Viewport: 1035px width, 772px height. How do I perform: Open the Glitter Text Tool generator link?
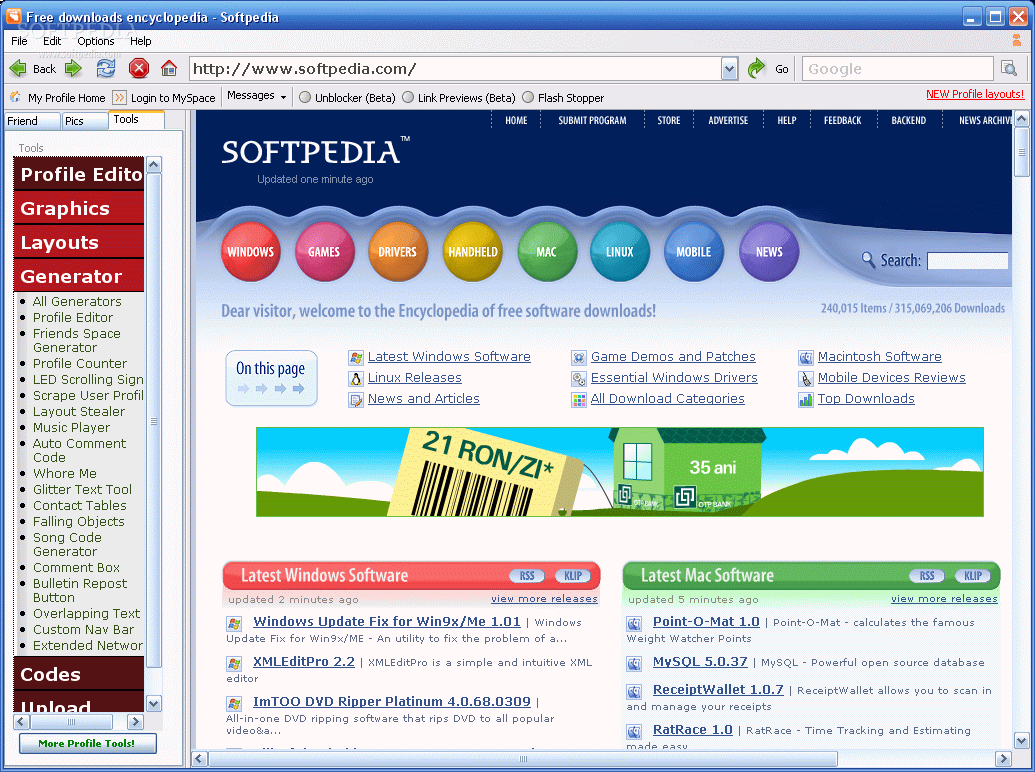(x=83, y=489)
